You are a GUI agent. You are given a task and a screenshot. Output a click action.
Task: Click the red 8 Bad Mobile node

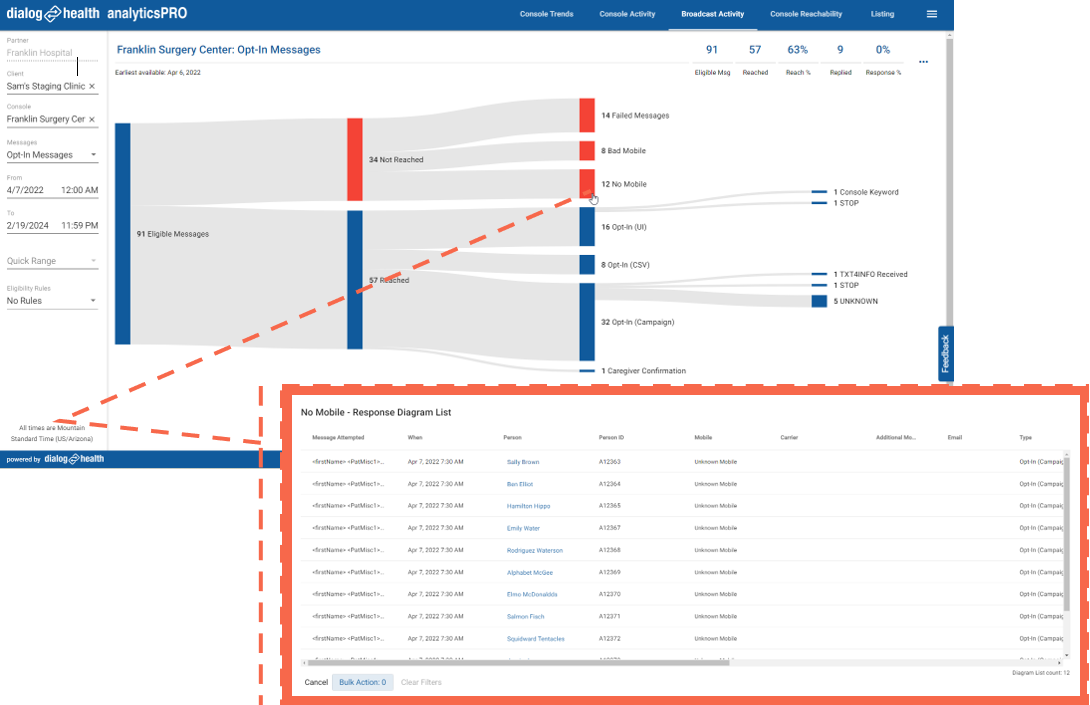coord(587,151)
